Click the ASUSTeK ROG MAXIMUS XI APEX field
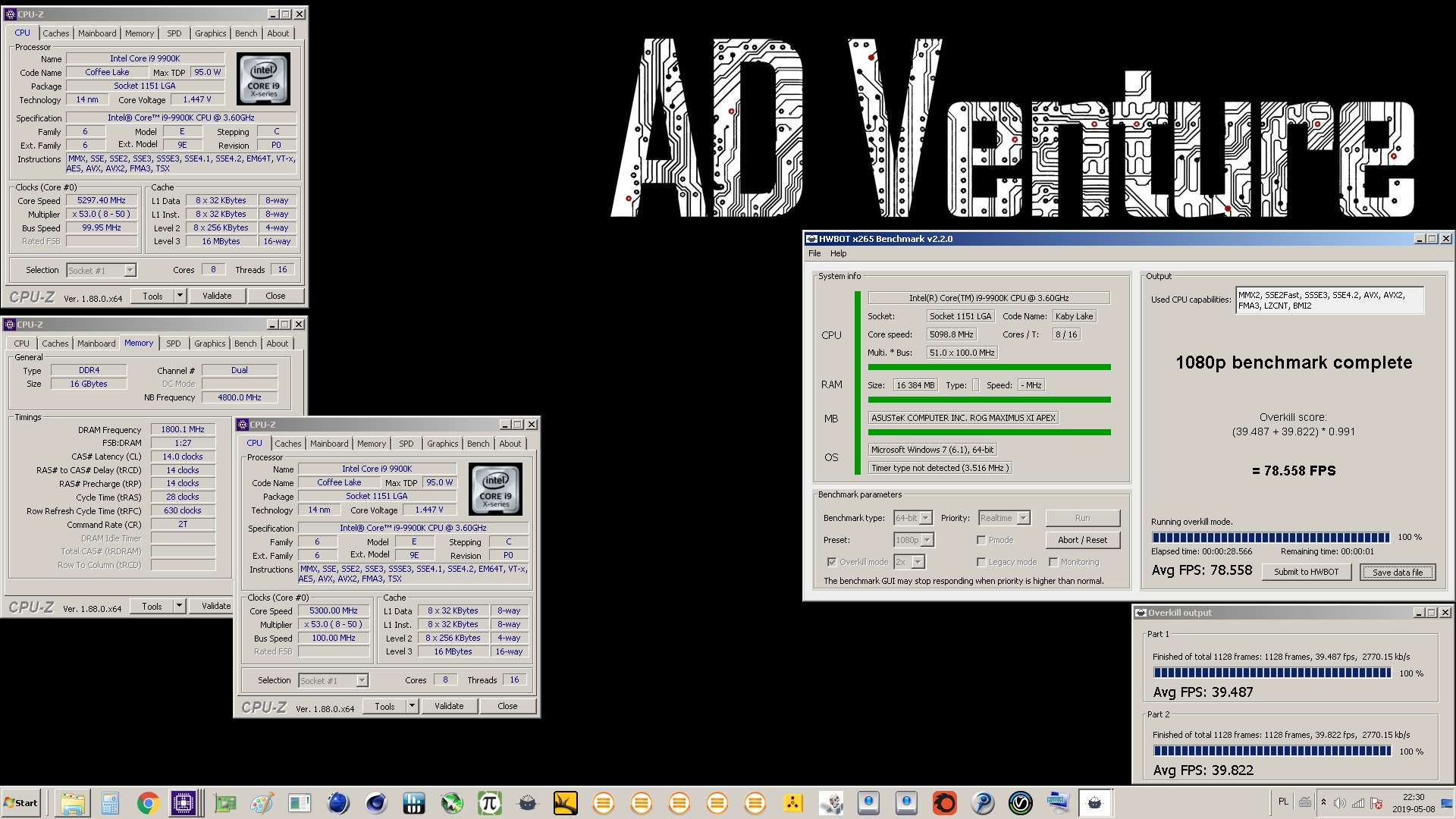The height and width of the screenshot is (819, 1456). pos(963,418)
